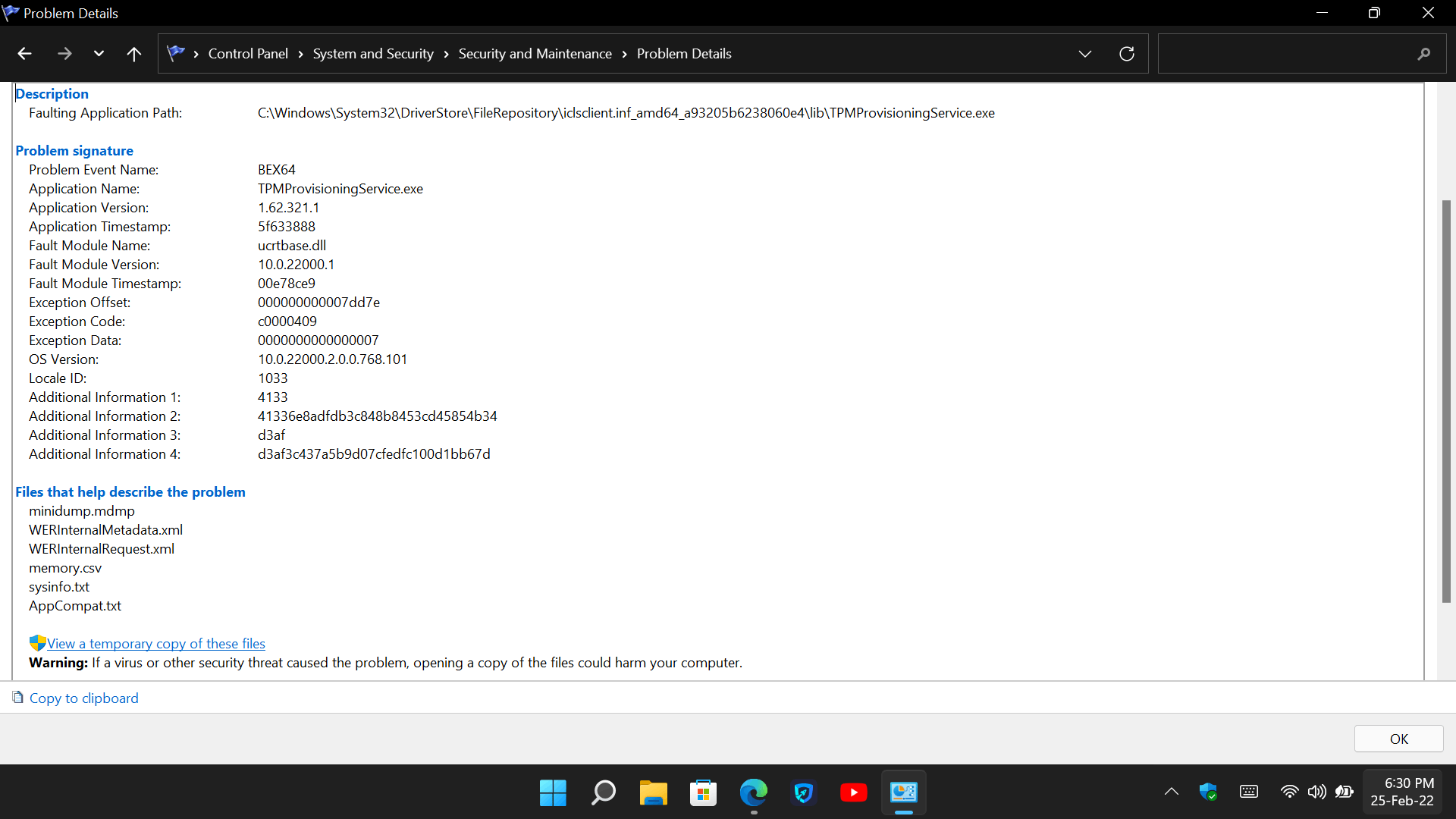Screen dimensions: 1456x819
Task: Click the Forward navigation arrow
Action: pyautogui.click(x=64, y=54)
